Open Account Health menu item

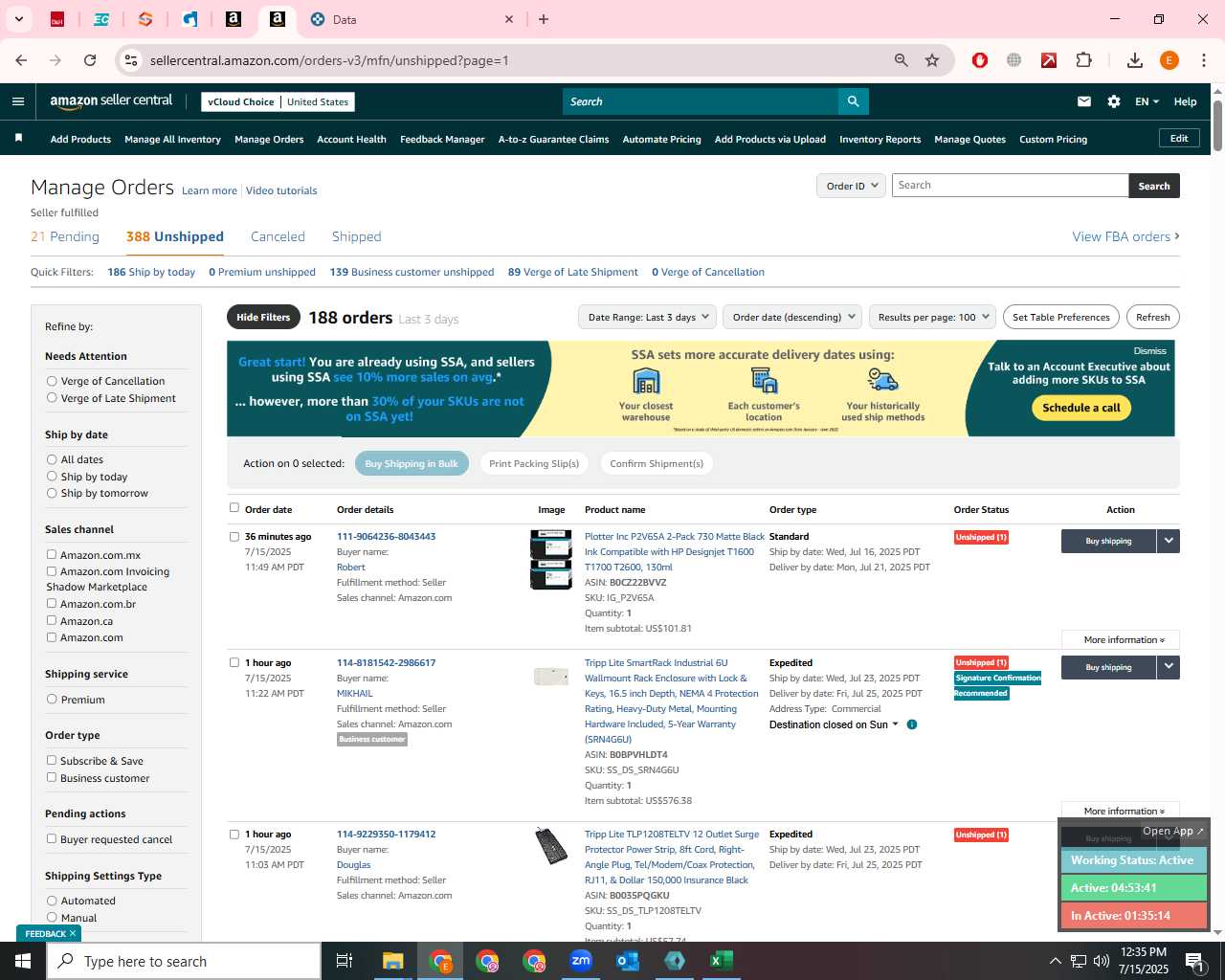pos(351,139)
